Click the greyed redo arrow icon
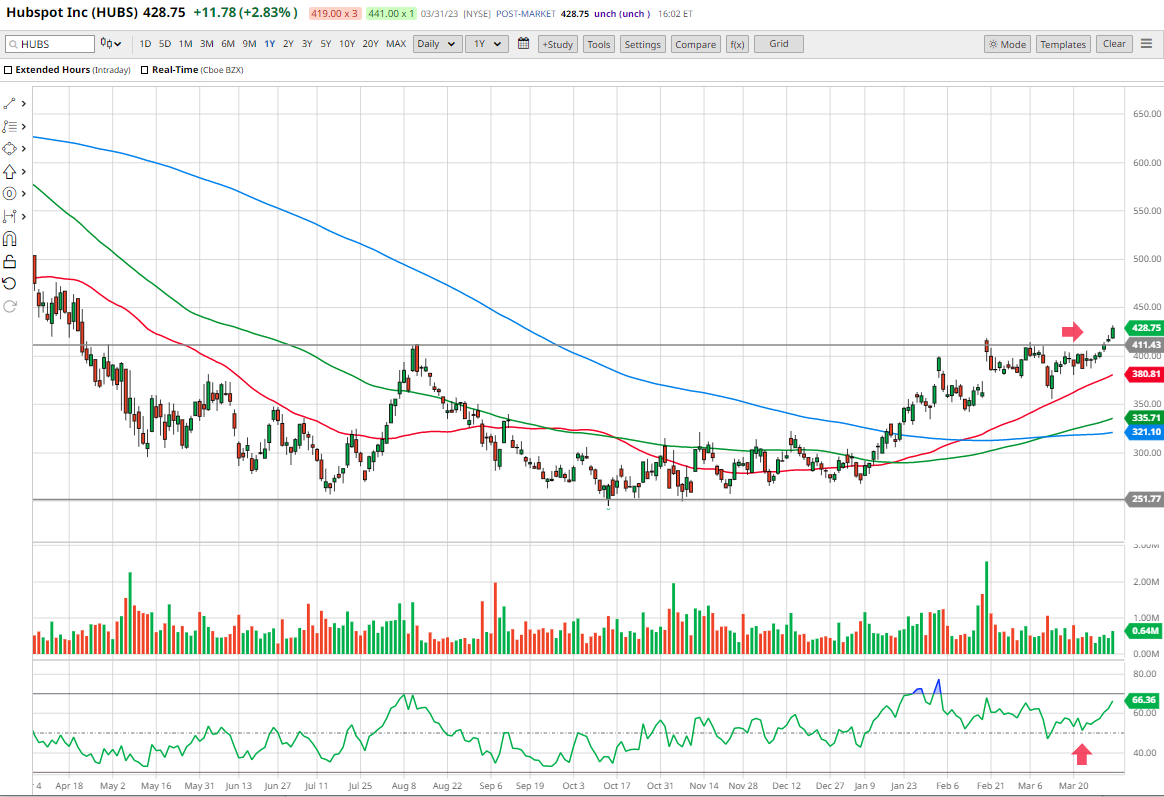1164x797 pixels. 10,306
